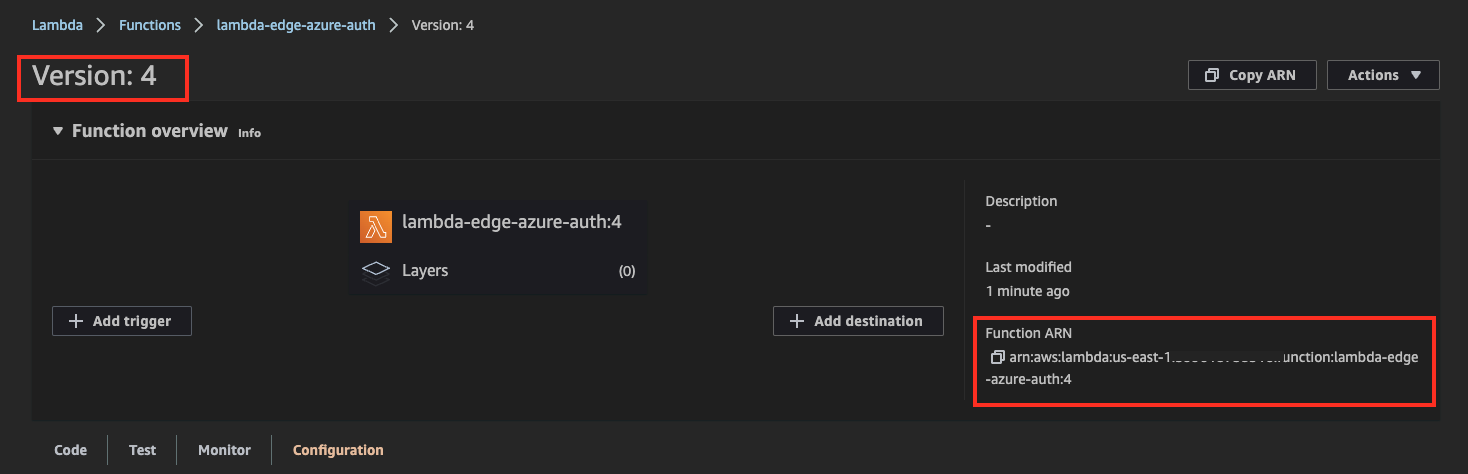The height and width of the screenshot is (474, 1468).
Task: Open the Monitor tab
Action: coord(224,450)
